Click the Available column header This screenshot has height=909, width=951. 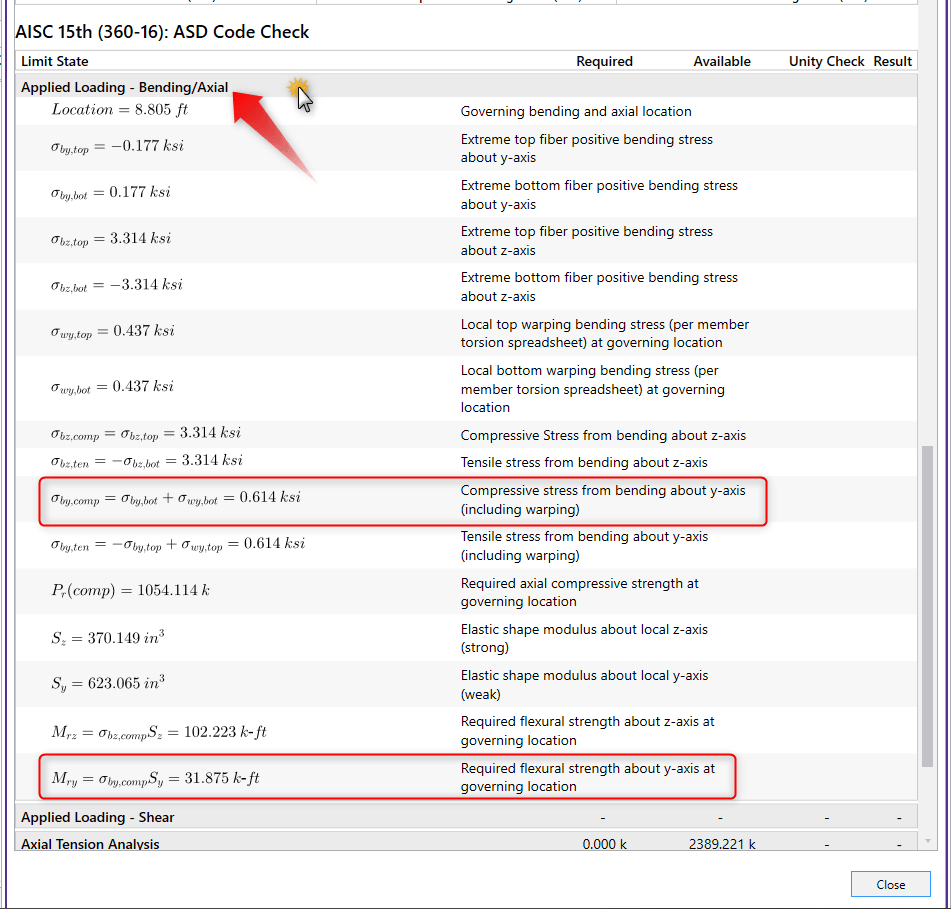721,61
